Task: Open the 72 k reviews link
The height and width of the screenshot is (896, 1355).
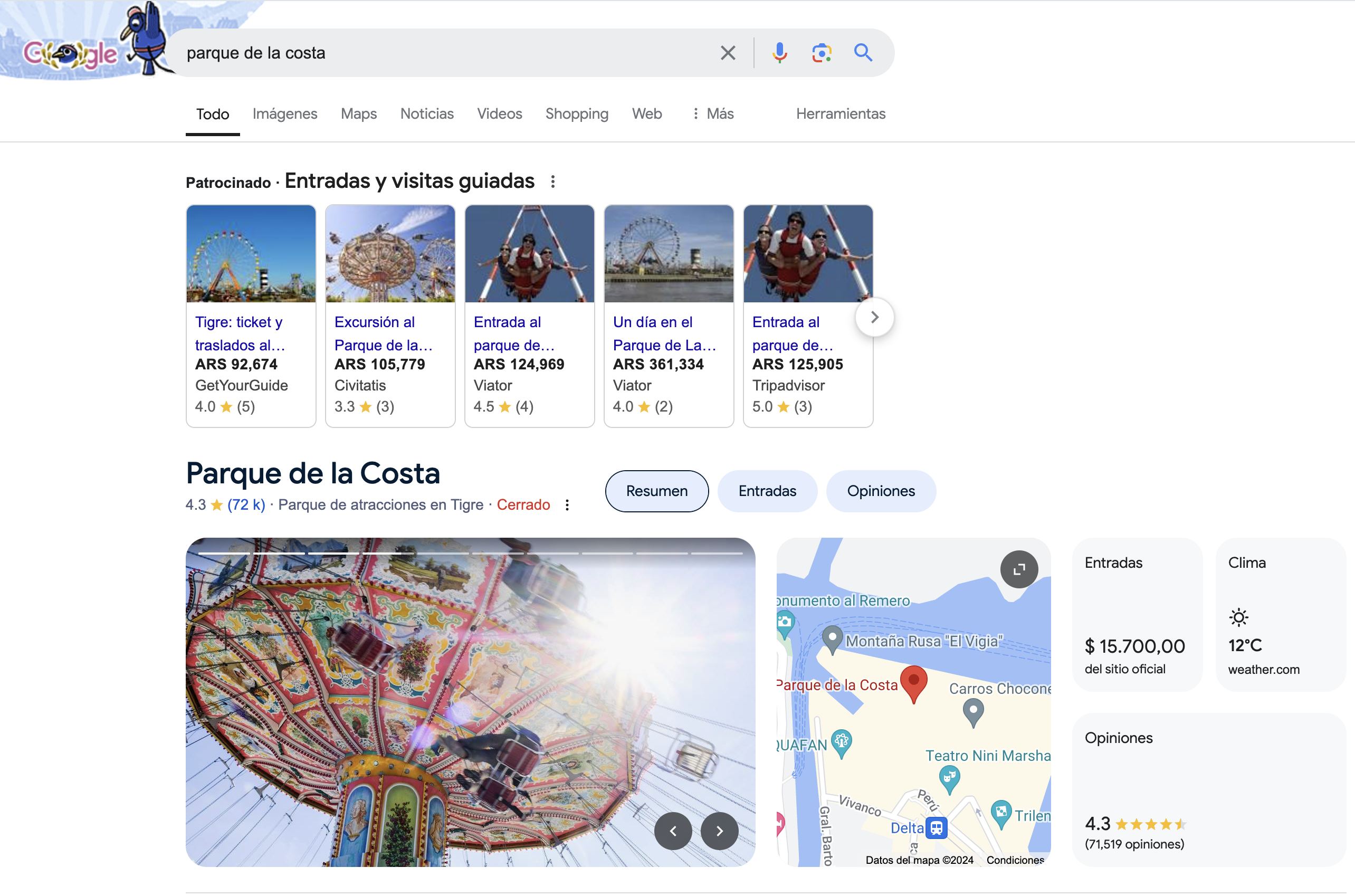Action: click(246, 504)
